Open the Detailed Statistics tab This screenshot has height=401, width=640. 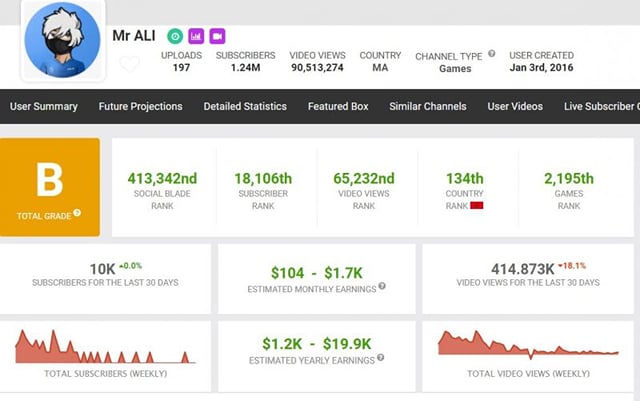pyautogui.click(x=245, y=107)
